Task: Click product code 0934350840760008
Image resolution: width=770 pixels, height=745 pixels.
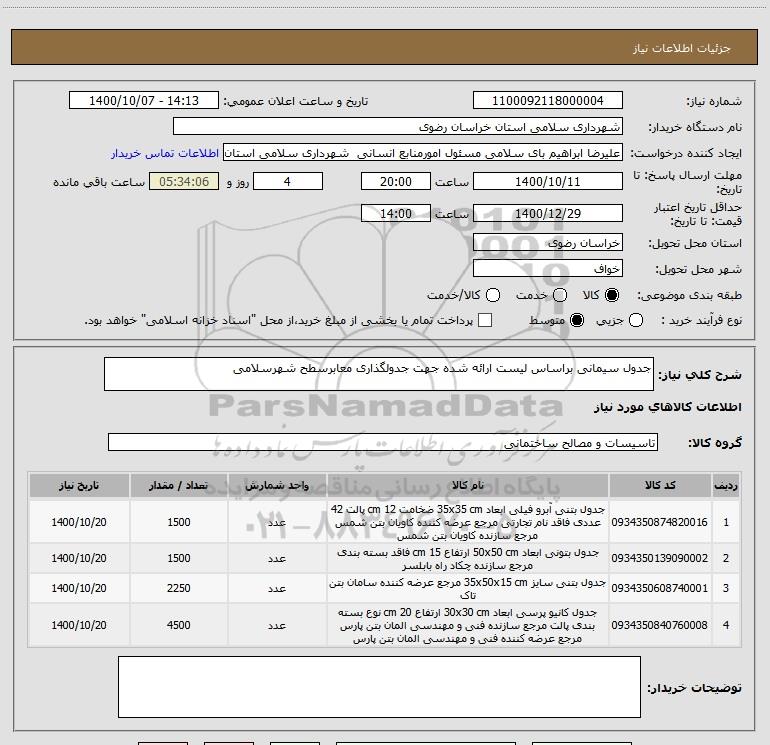Action: (x=660, y=625)
